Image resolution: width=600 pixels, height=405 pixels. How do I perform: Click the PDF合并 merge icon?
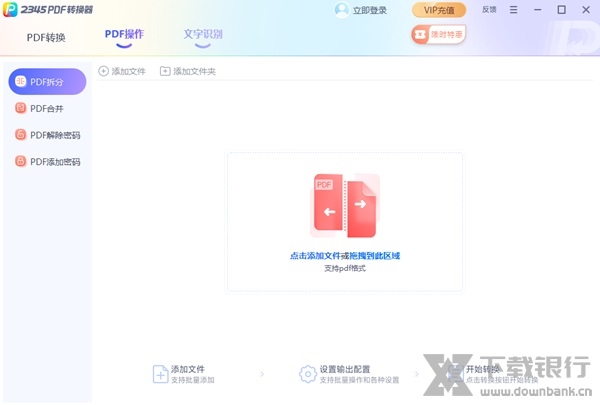pos(20,108)
